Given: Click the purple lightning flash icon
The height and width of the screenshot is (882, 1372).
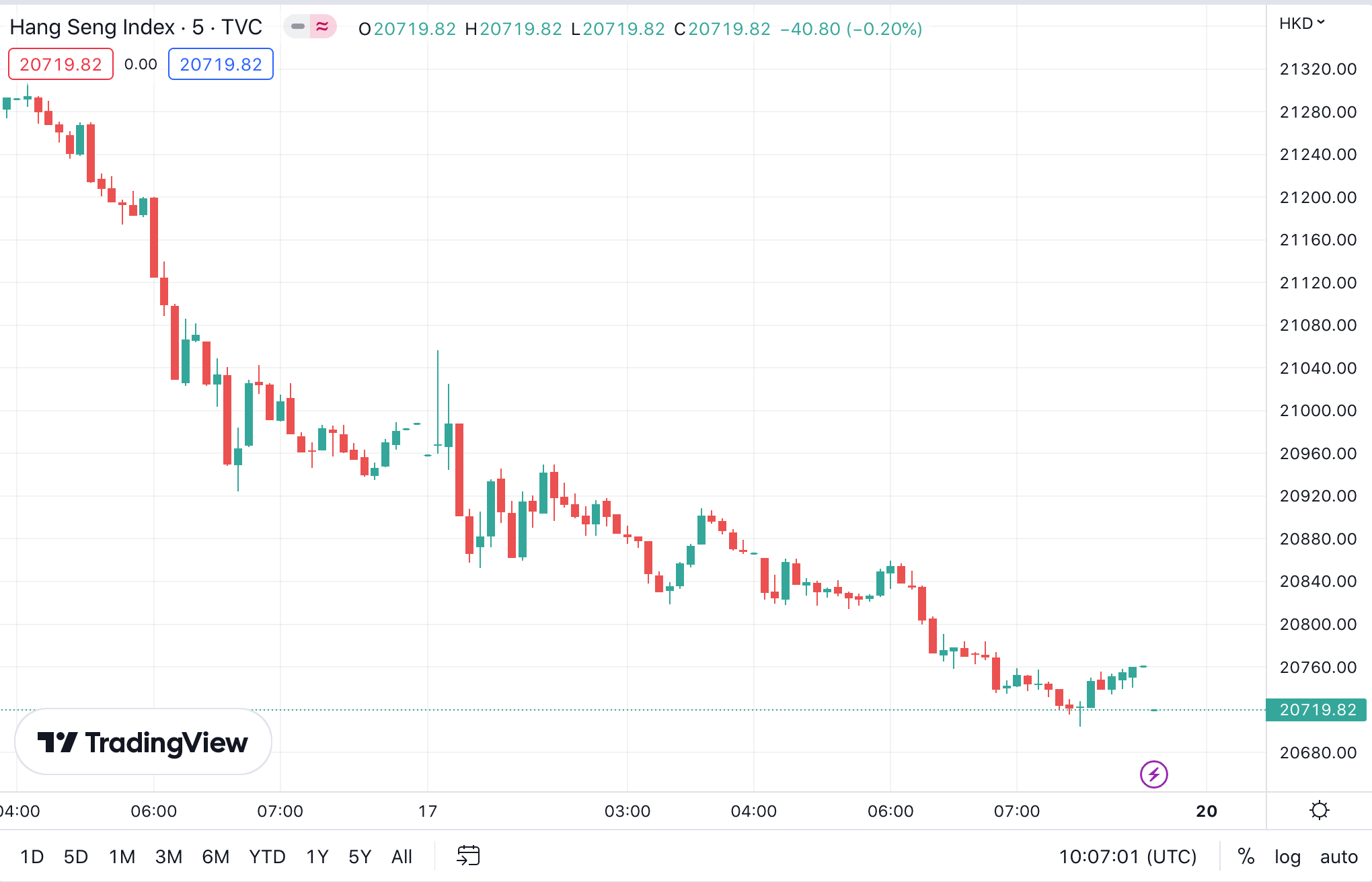Looking at the screenshot, I should [1154, 774].
